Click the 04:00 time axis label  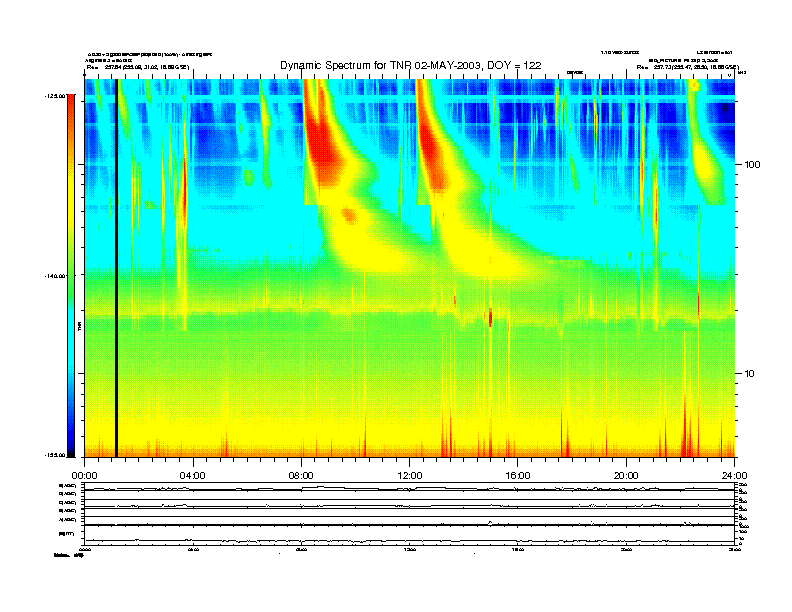point(193,476)
